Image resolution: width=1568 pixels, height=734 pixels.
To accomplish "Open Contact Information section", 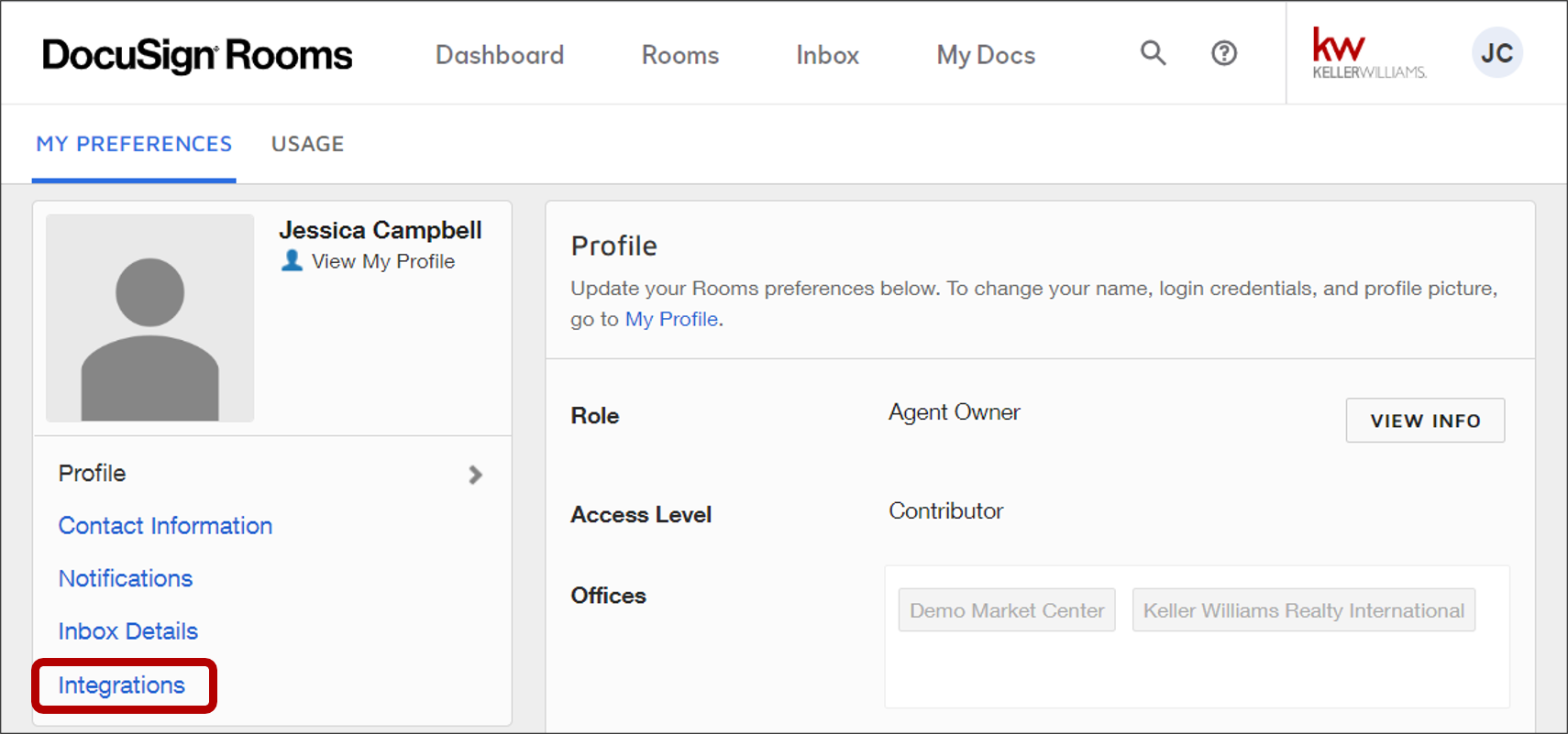I will 166,526.
